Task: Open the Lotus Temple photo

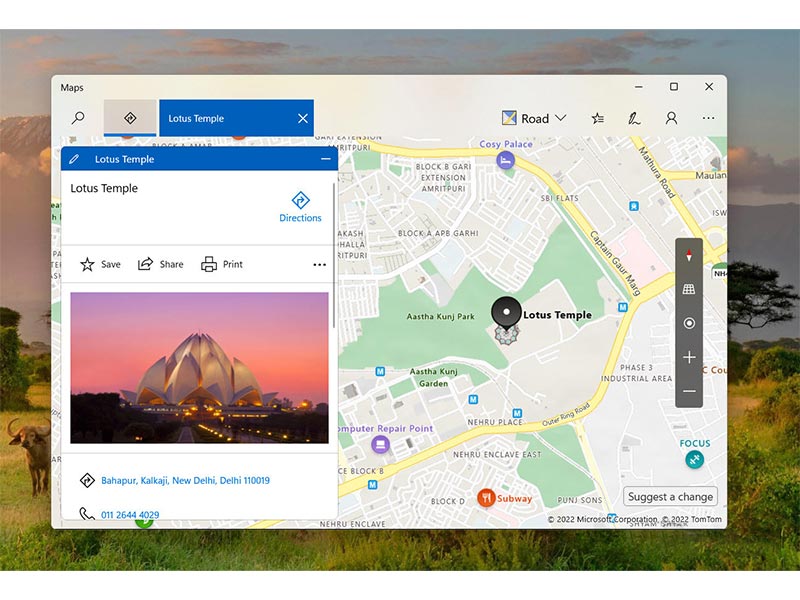Action: point(199,367)
